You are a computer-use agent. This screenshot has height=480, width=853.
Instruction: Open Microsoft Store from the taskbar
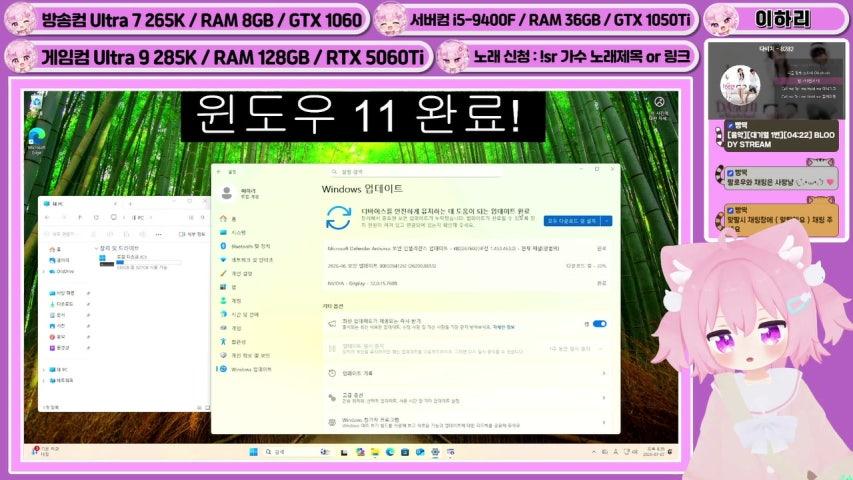pyautogui.click(x=405, y=452)
